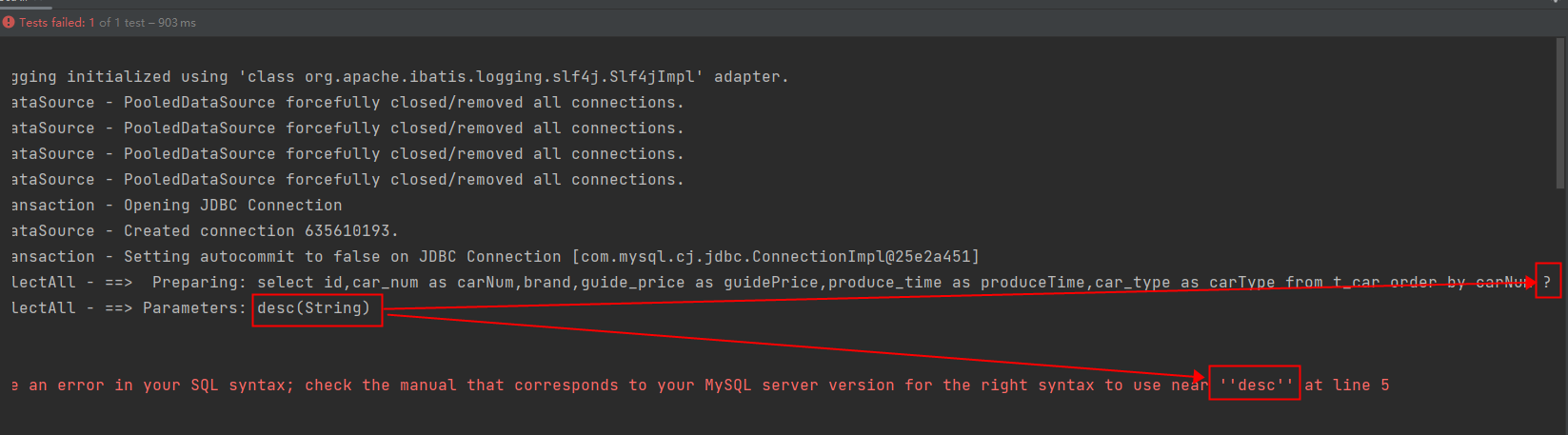The height and width of the screenshot is (435, 1568).
Task: Click the vertical scrollbar thumb of the console
Action: coord(1560,112)
